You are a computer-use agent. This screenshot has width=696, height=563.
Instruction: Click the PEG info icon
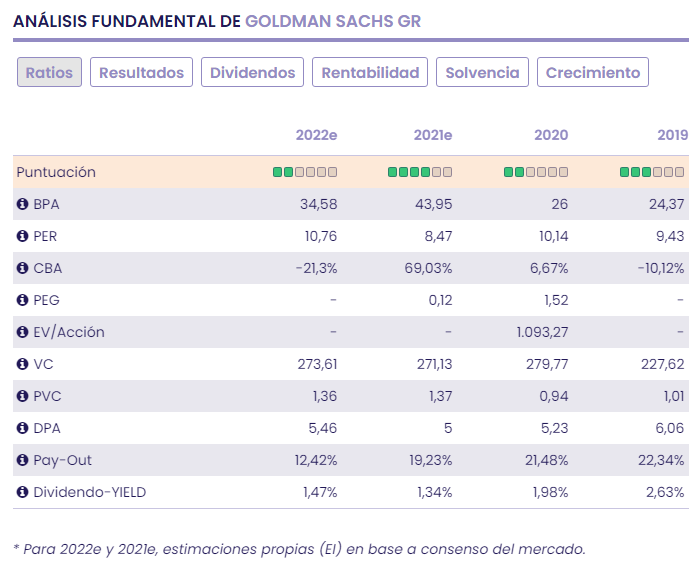click(x=22, y=300)
